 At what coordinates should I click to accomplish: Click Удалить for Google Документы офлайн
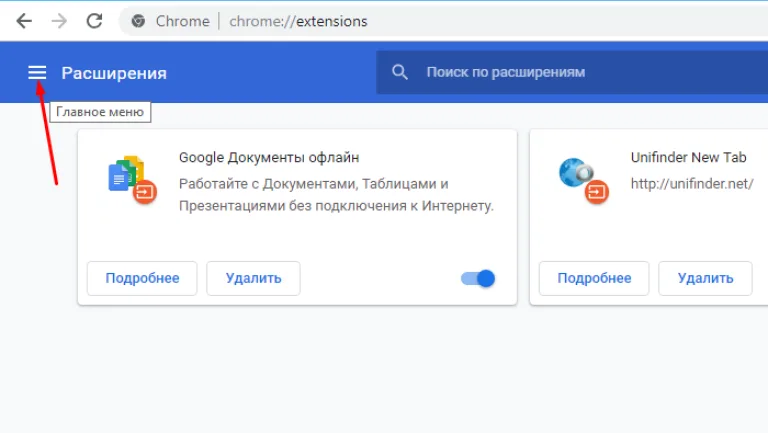[253, 278]
